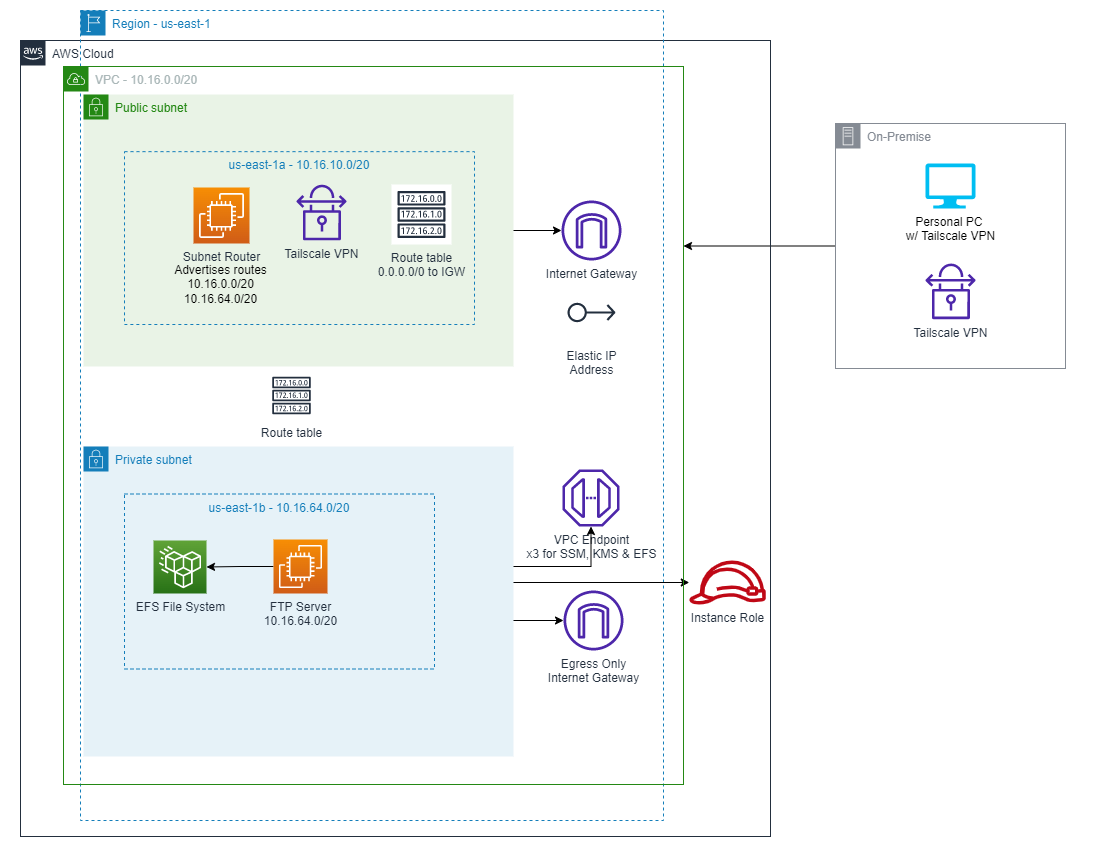The width and height of the screenshot is (1100, 850).
Task: Expand the us-east-1a availability zone box
Action: click(x=298, y=164)
